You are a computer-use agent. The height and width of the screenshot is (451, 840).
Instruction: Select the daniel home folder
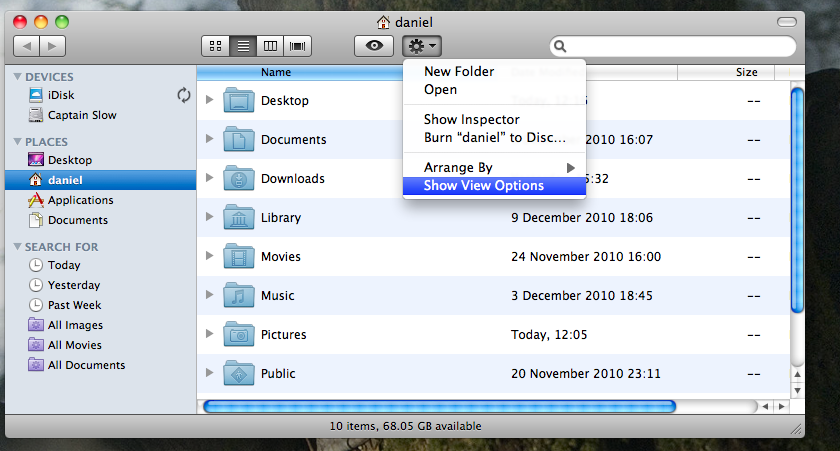100,180
